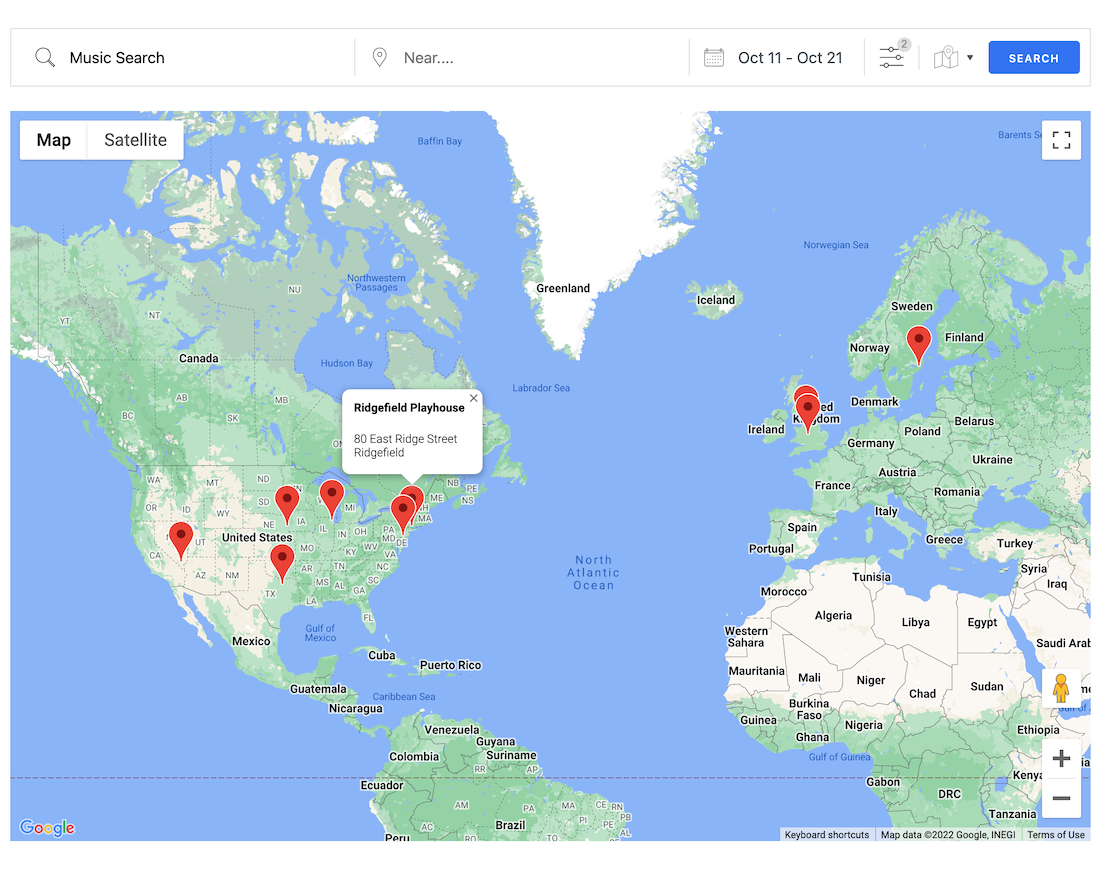Open the Oct 11 - Oct 21 date range
The width and height of the screenshot is (1100, 880).
(x=790, y=58)
